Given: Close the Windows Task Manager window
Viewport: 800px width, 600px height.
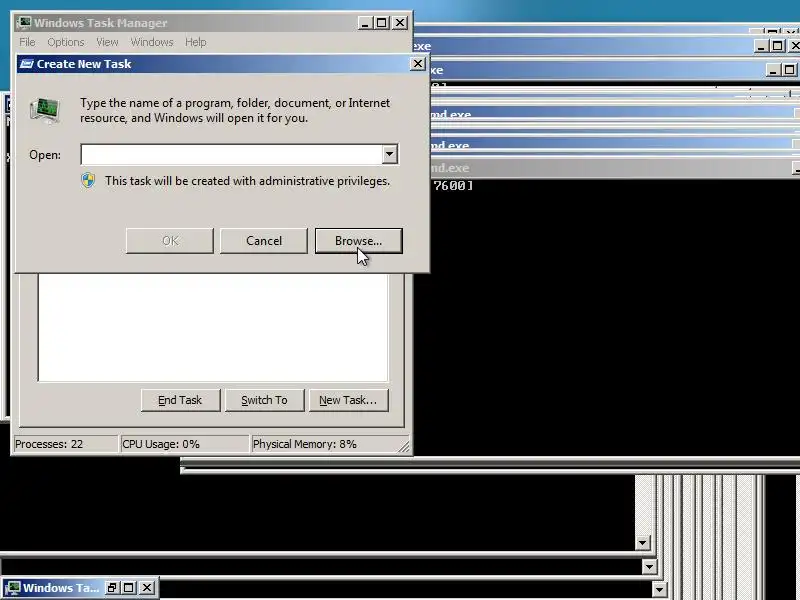Looking at the screenshot, I should [400, 23].
